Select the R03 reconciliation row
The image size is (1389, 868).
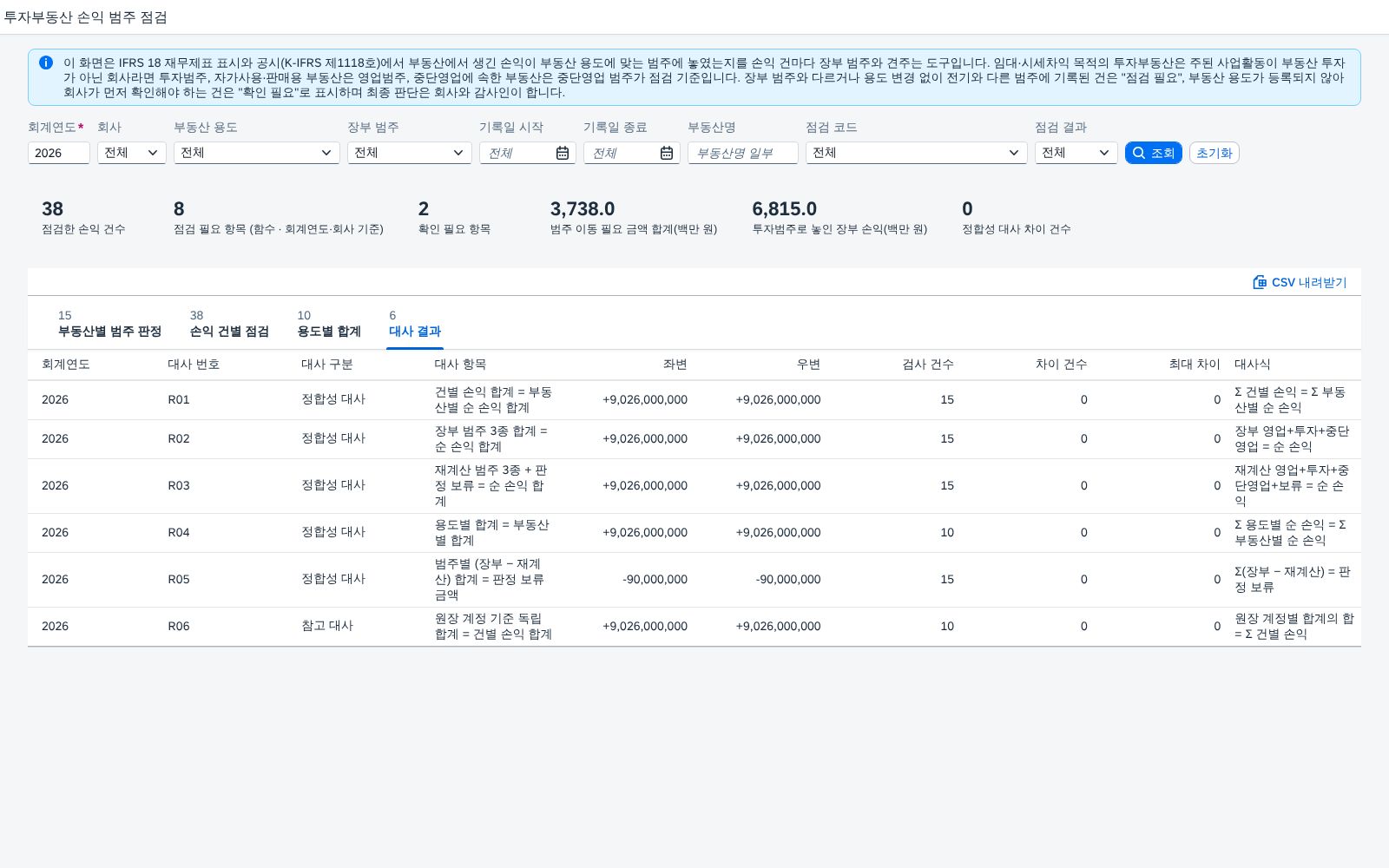pos(694,486)
